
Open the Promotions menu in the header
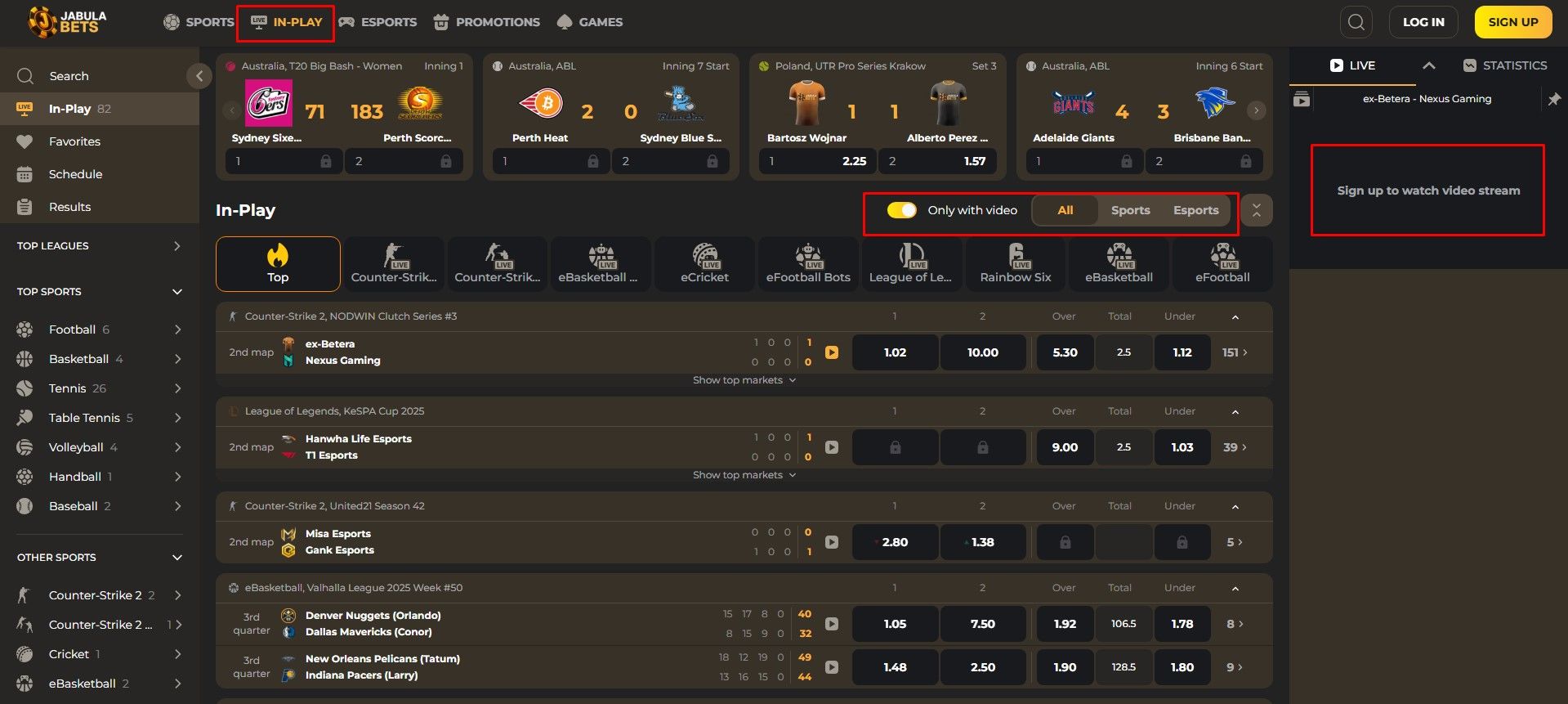tap(486, 22)
